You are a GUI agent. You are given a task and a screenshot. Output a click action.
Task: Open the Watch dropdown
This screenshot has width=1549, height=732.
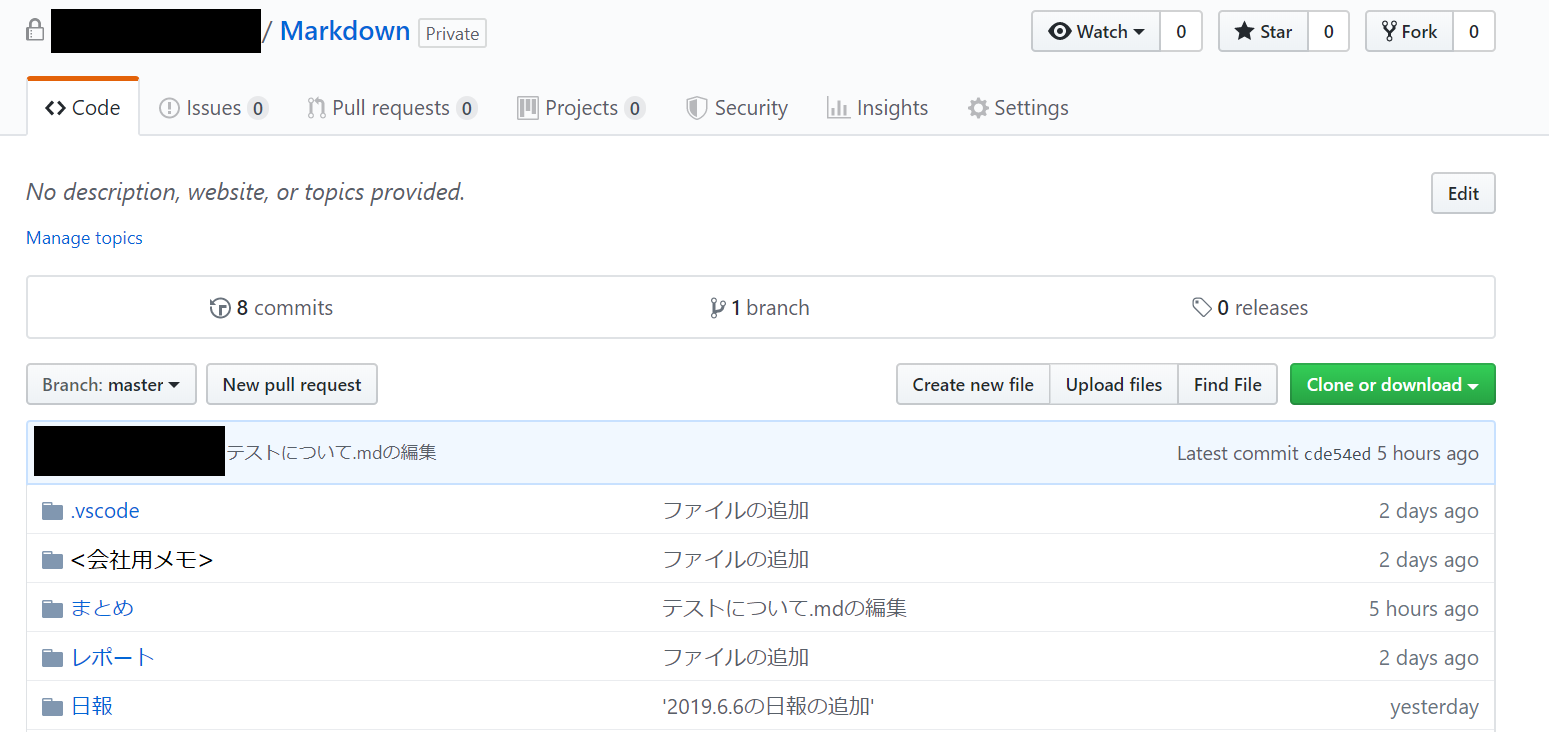1096,32
